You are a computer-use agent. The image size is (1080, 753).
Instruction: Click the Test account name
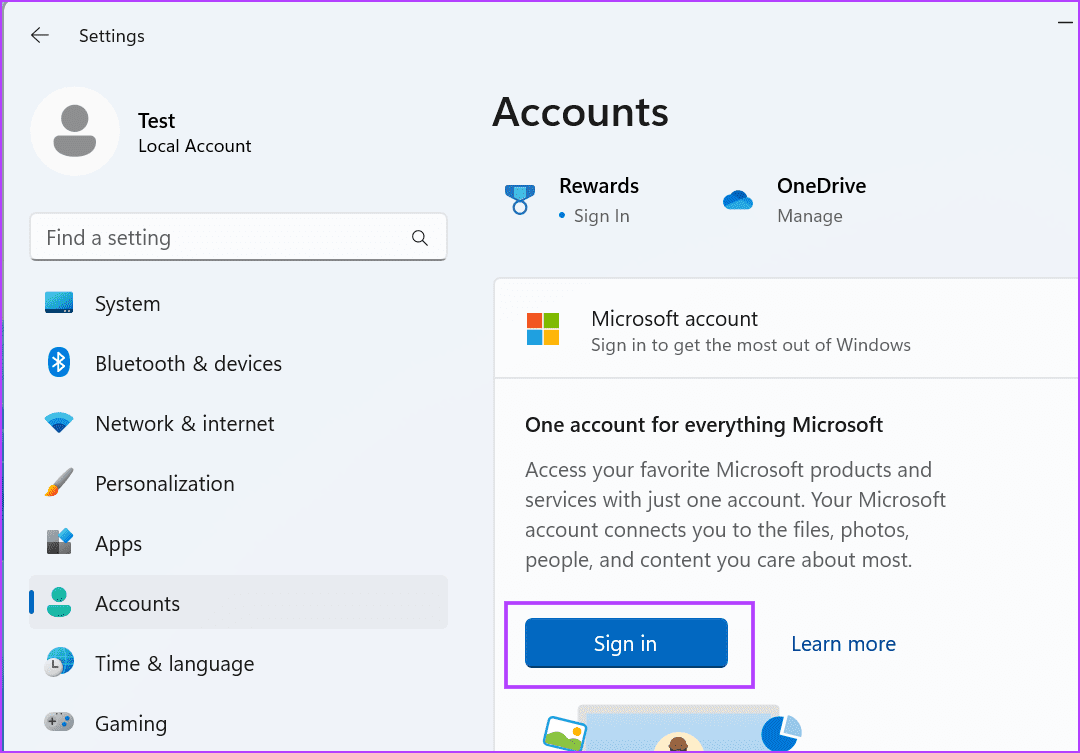pyautogui.click(x=156, y=121)
